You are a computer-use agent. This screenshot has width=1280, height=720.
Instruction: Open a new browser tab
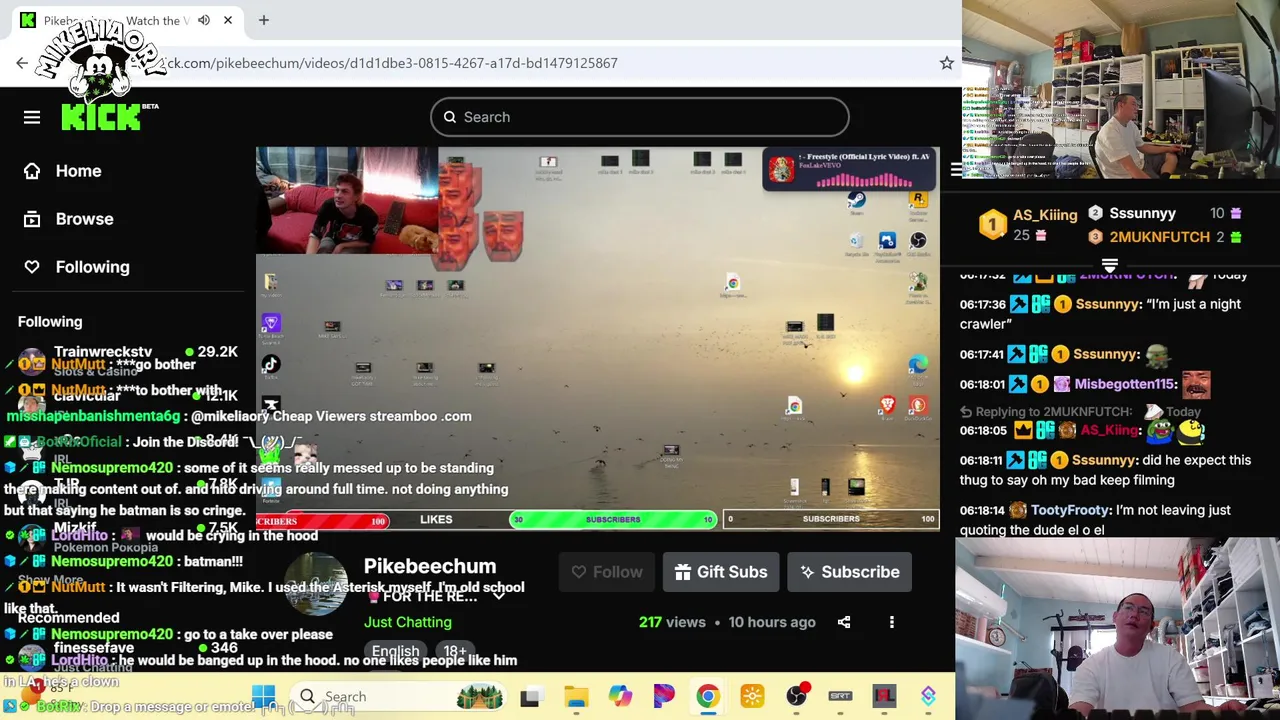click(264, 20)
